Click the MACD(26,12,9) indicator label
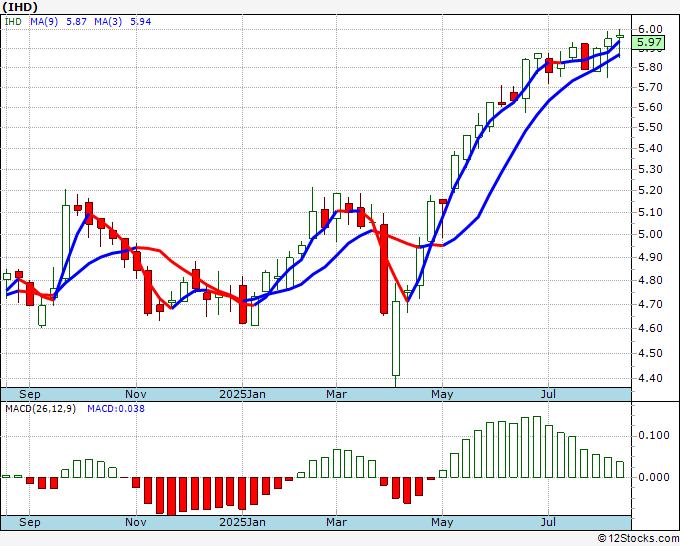The image size is (680, 546). (40, 409)
